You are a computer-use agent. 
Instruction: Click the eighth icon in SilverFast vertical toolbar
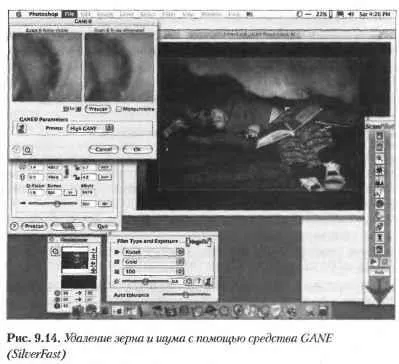tap(380, 215)
